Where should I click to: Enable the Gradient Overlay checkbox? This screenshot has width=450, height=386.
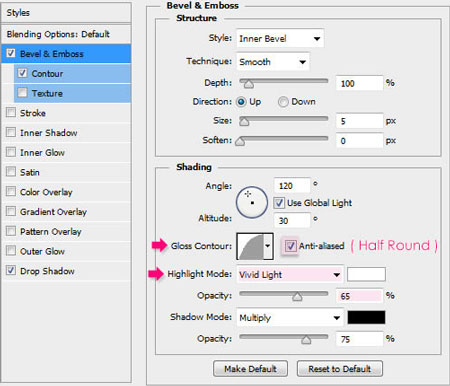coord(11,211)
